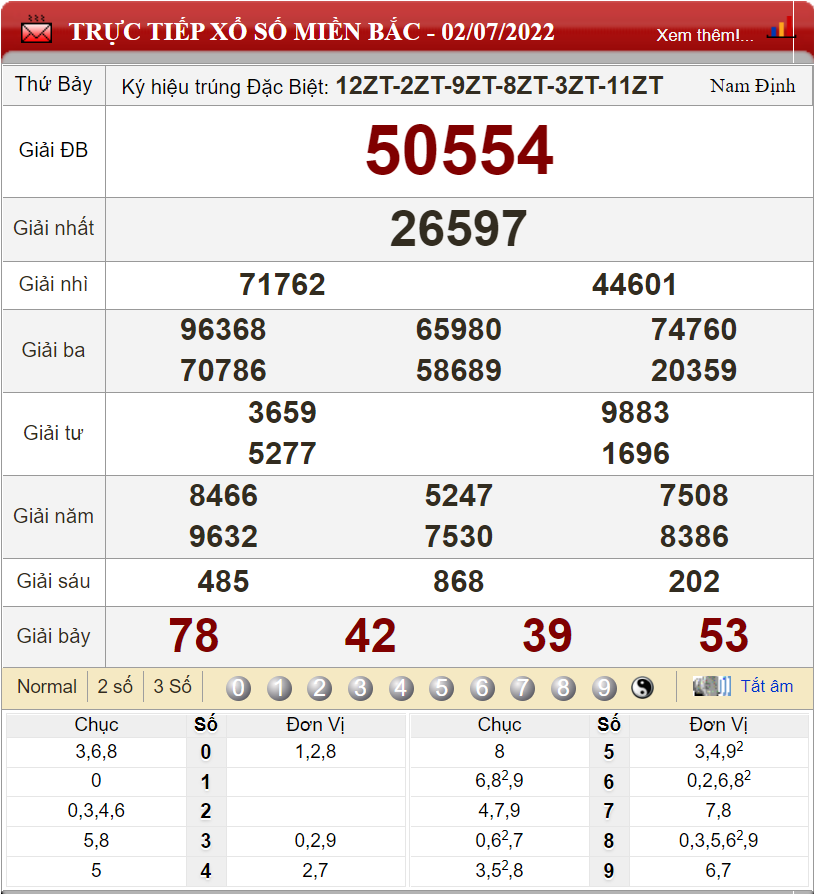Click fifth prize number 9632
This screenshot has width=817, height=894.
223,537
